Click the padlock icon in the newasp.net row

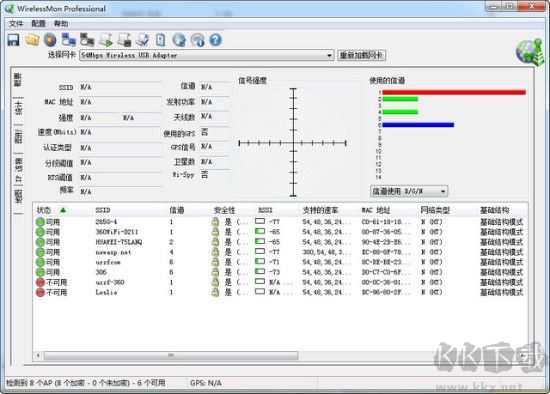point(215,252)
